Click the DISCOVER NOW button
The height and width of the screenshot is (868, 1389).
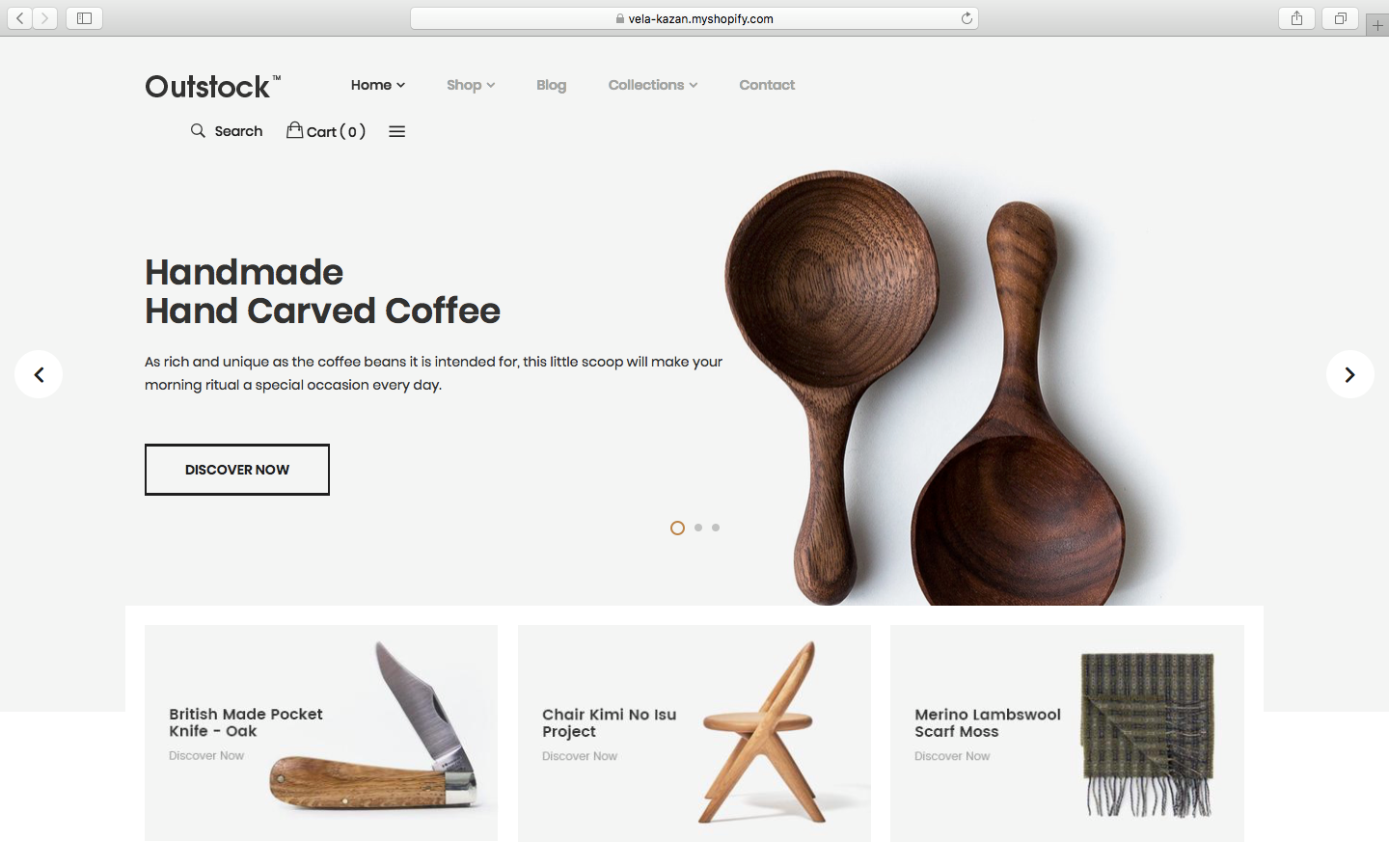(237, 470)
